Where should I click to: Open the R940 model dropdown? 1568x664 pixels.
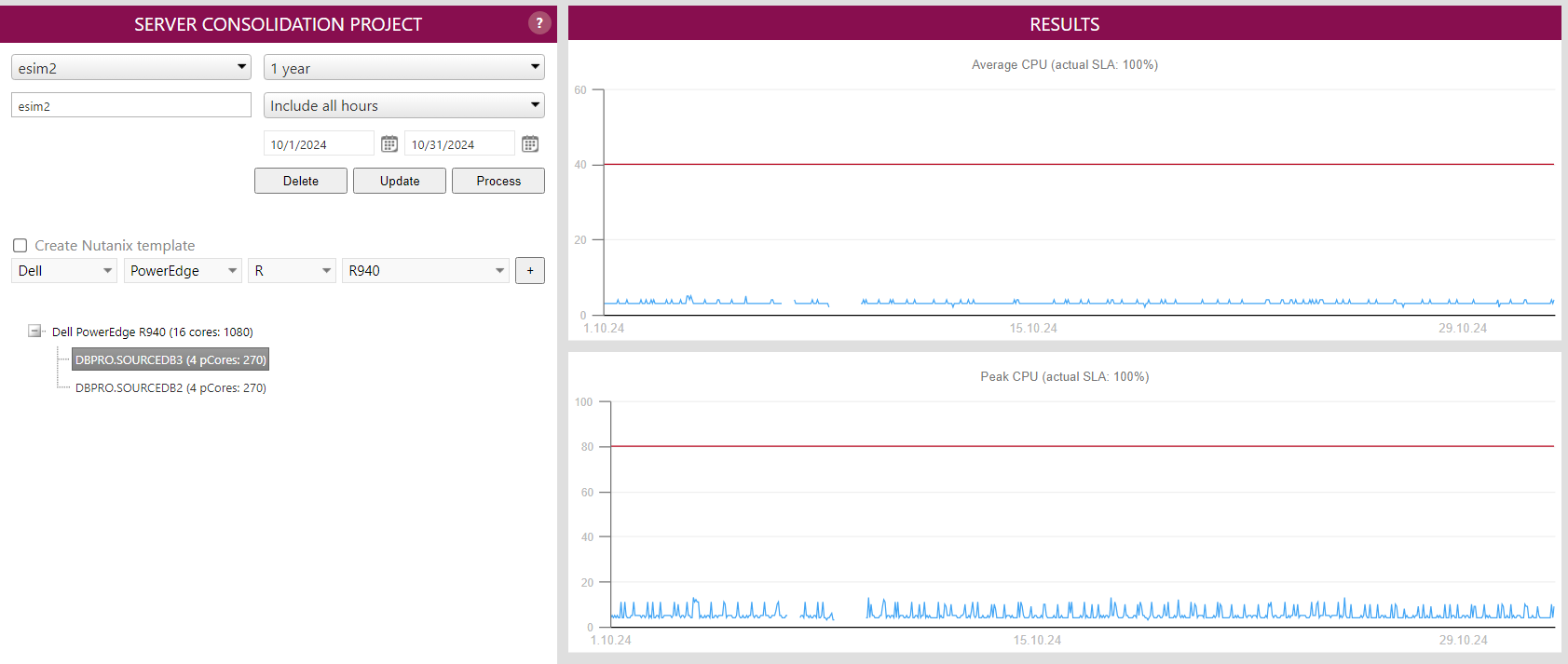point(426,271)
